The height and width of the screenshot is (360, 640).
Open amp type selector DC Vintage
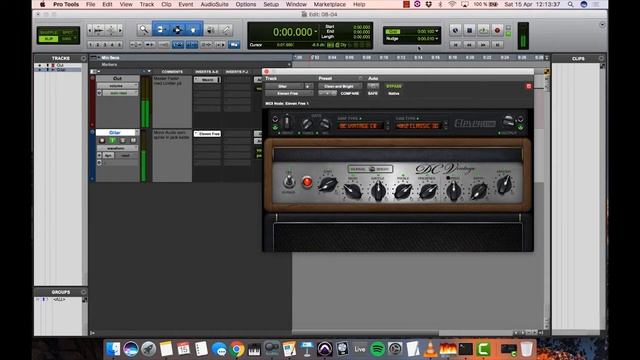click(x=359, y=126)
